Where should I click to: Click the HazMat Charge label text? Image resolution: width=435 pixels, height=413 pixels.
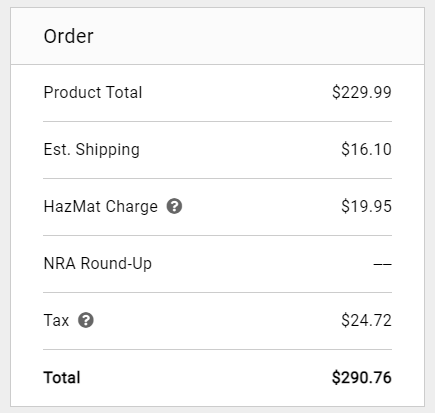click(x=101, y=206)
